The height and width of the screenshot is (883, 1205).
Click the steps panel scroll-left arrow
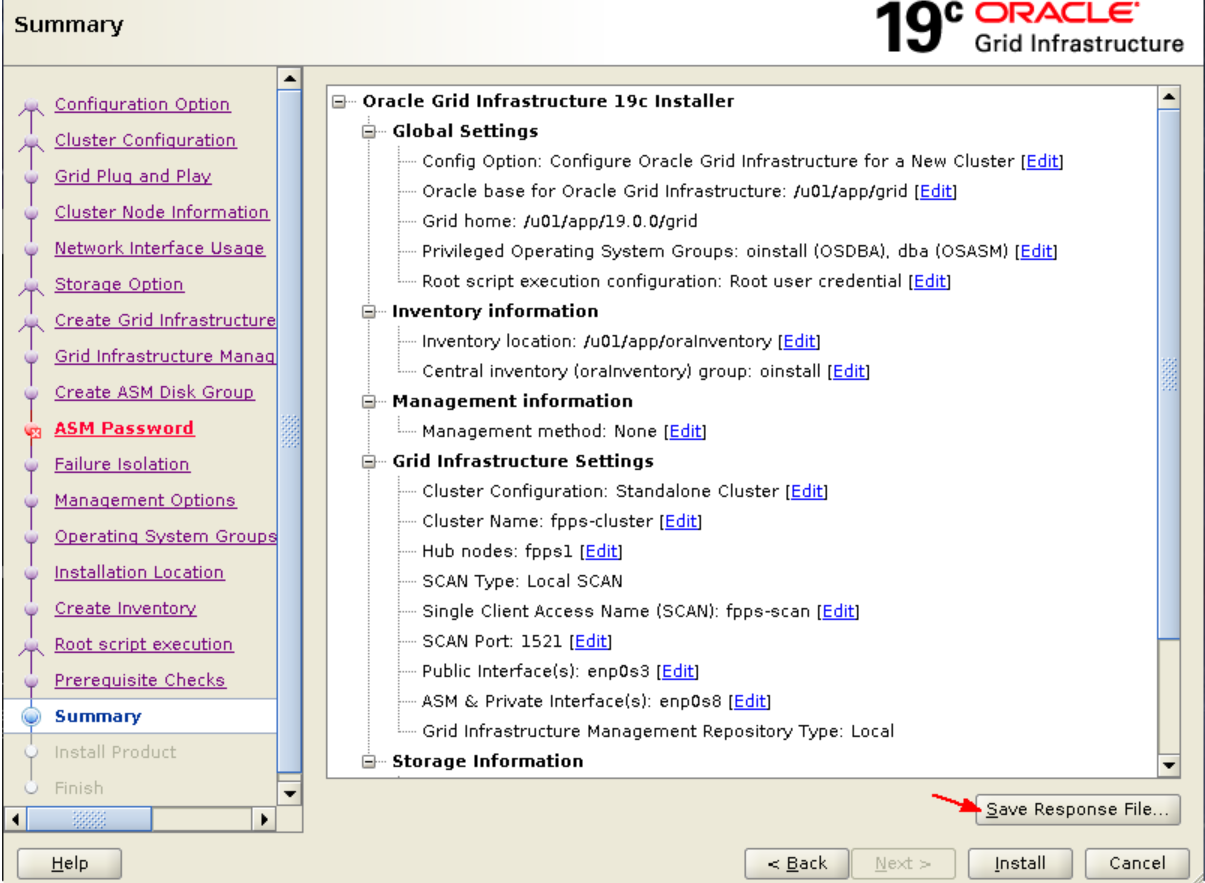15,819
